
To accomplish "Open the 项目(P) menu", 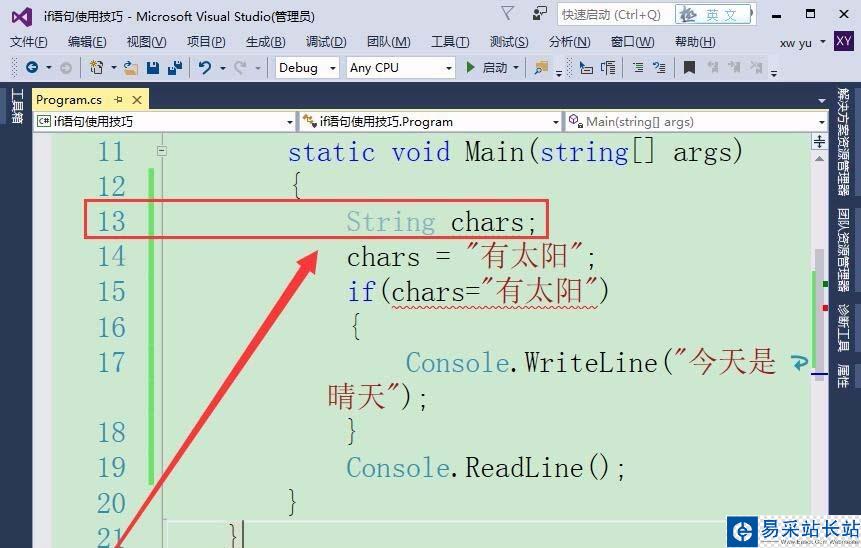I will 206,42.
